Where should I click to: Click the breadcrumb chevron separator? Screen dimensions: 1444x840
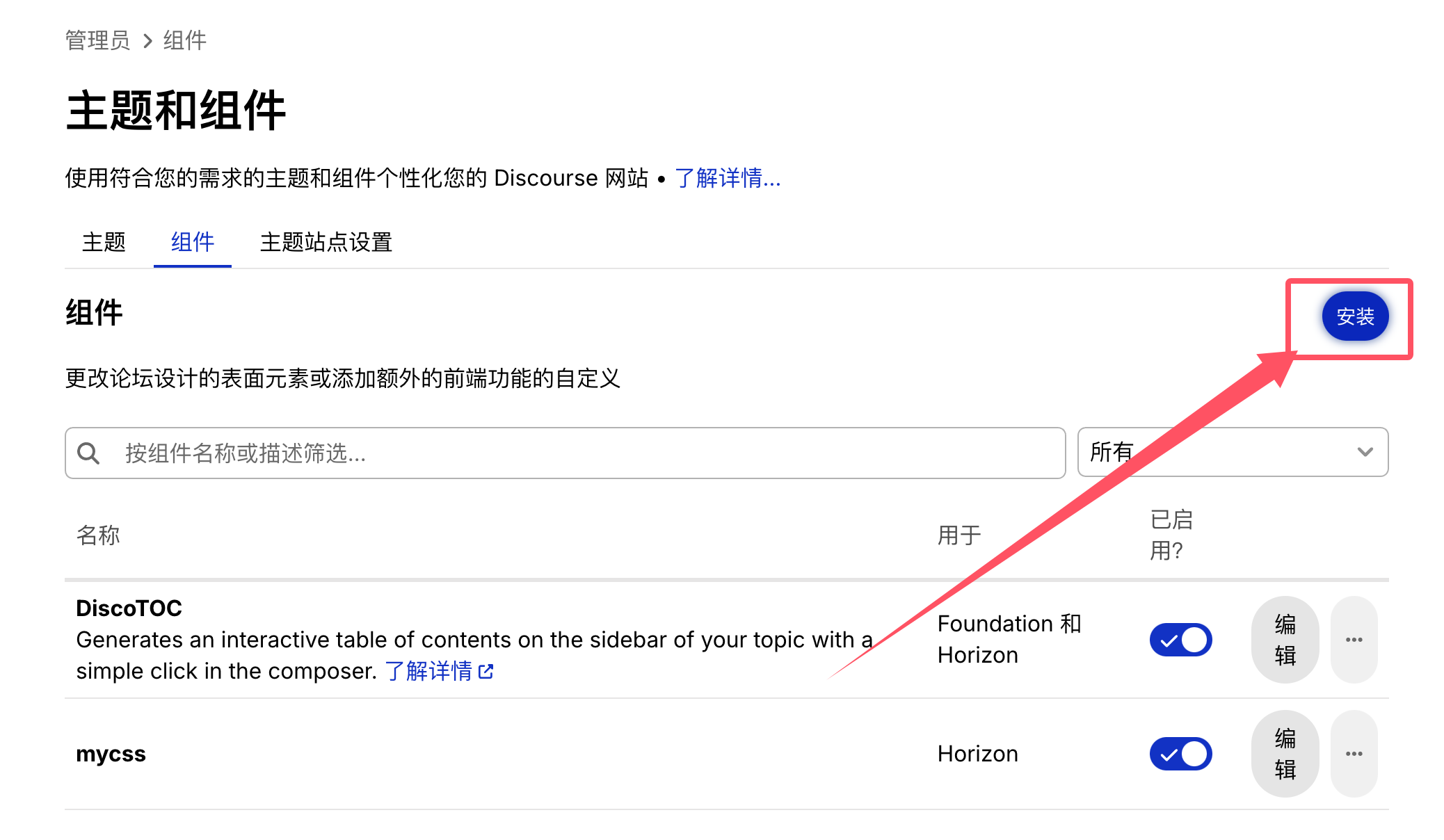(x=147, y=41)
